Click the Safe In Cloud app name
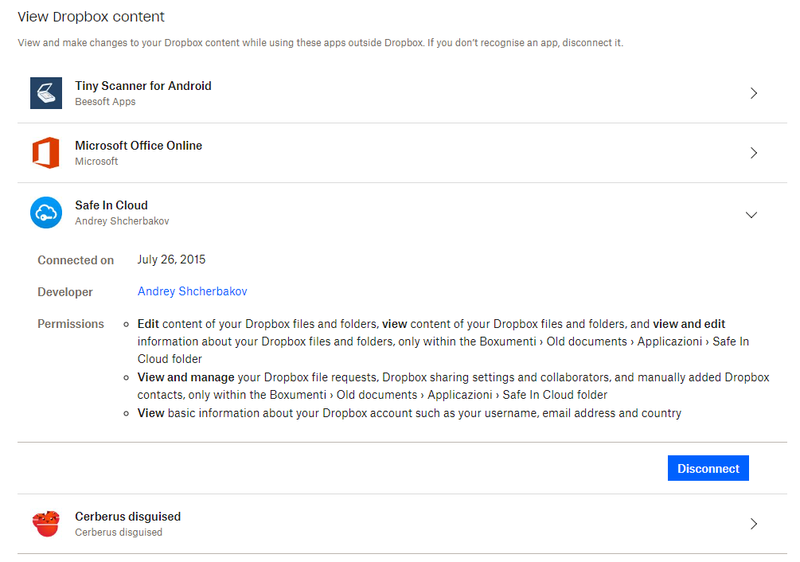Viewport: 800px width, 562px height. (111, 205)
